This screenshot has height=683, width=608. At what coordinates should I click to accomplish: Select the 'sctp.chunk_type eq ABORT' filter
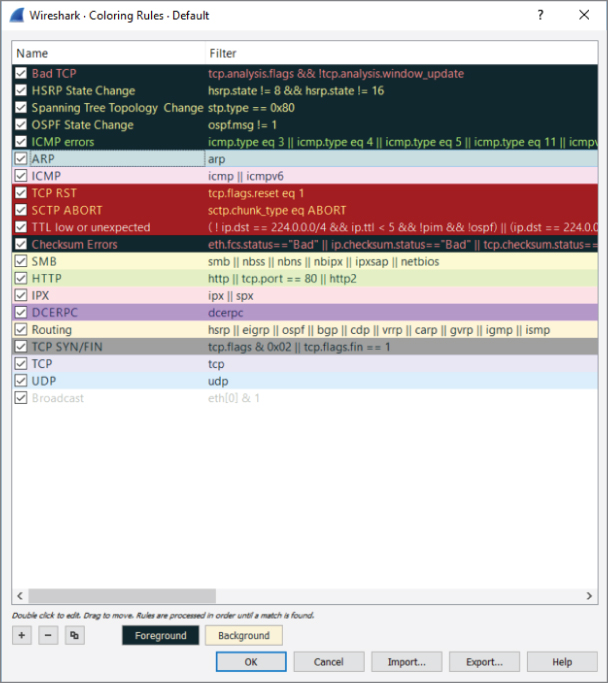point(277,210)
